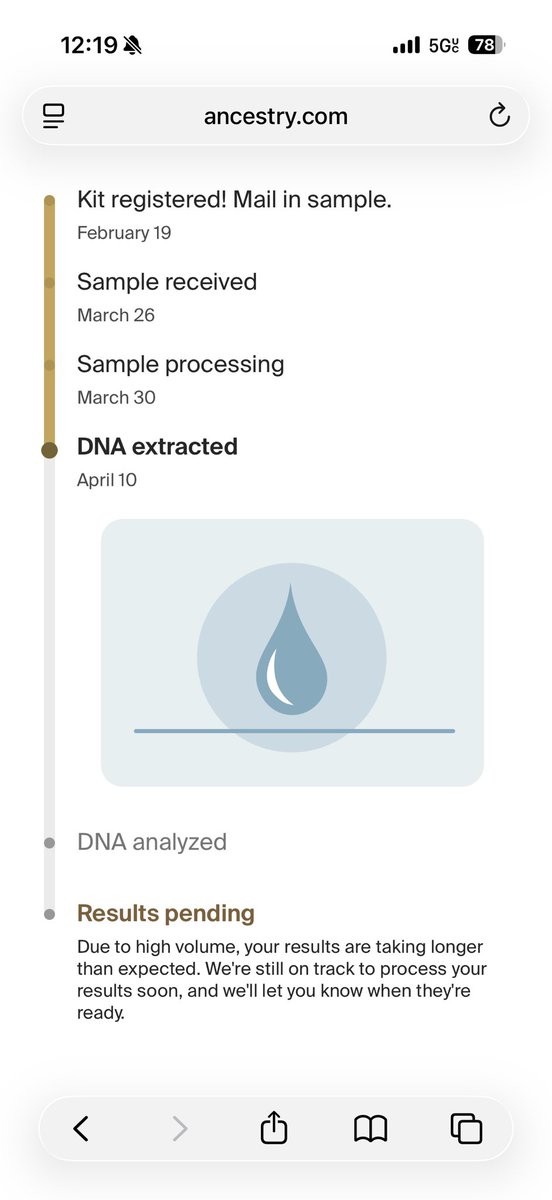Tap the gold progress bar segment
The height and width of the screenshot is (1200, 552).
point(49,322)
